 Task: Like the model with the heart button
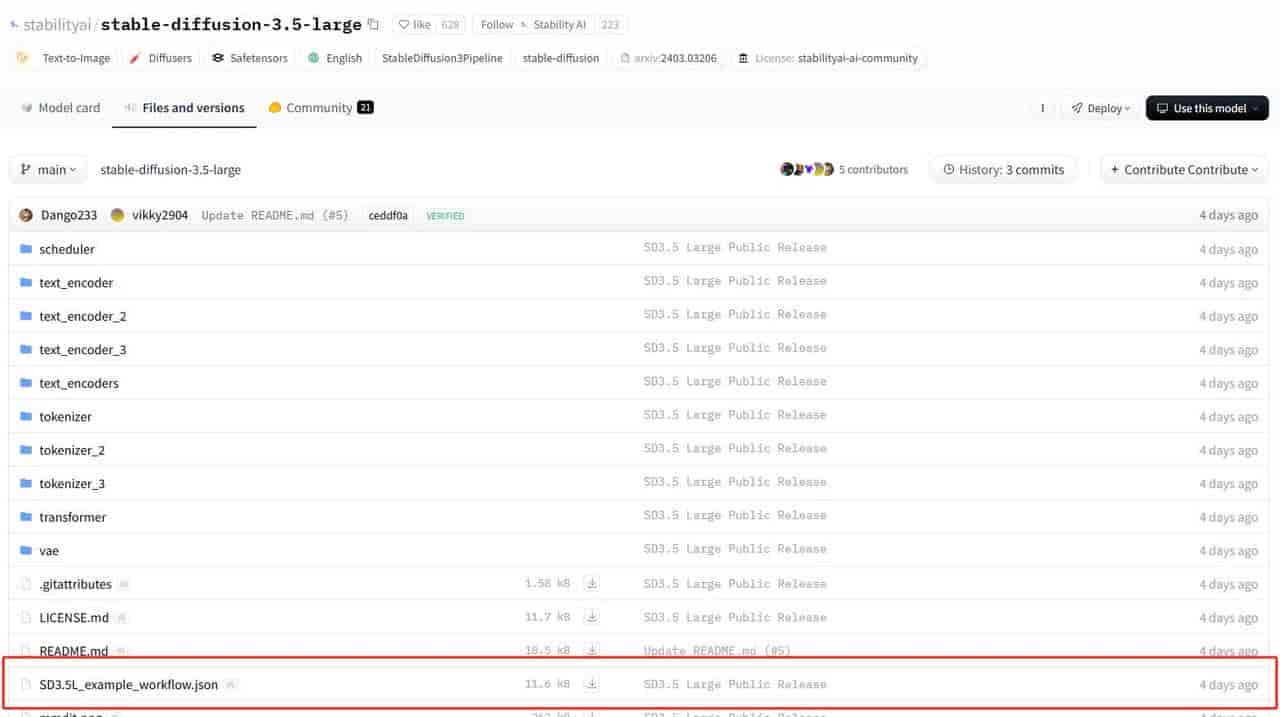tap(415, 25)
